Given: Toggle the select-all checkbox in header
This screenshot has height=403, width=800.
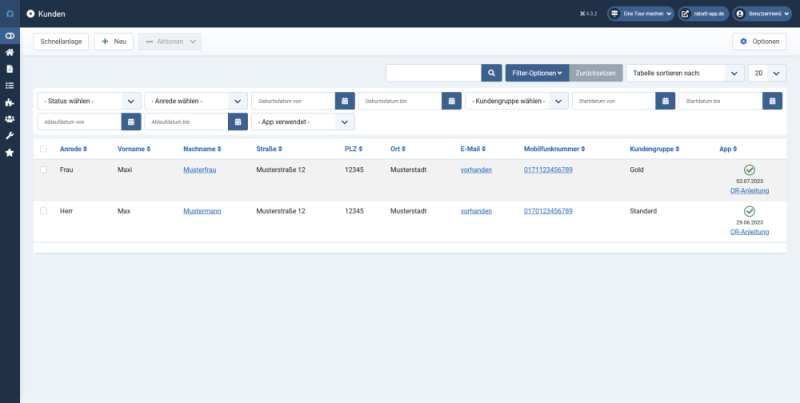Looking at the screenshot, I should (43, 149).
